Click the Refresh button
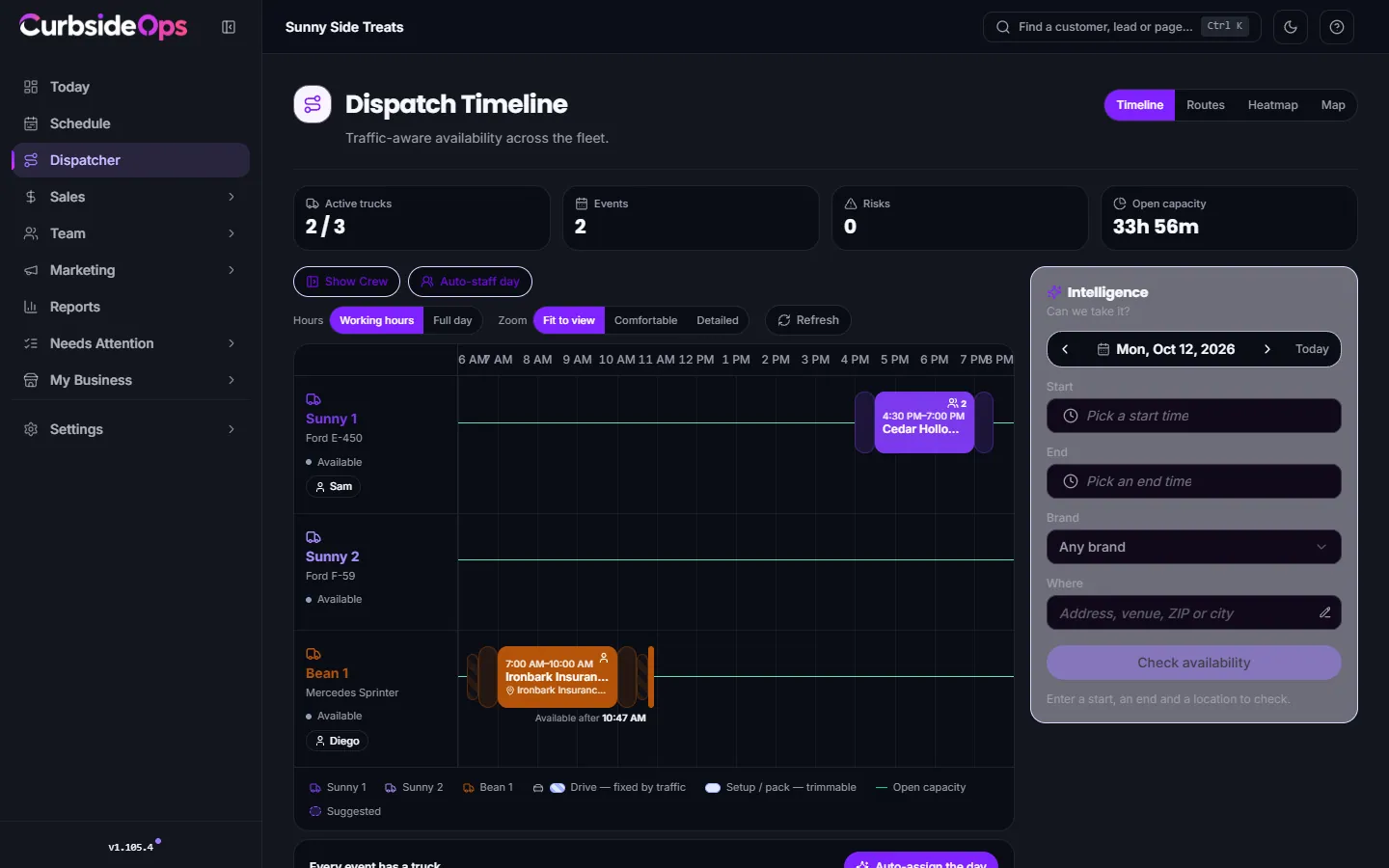The image size is (1389, 868). pos(808,320)
